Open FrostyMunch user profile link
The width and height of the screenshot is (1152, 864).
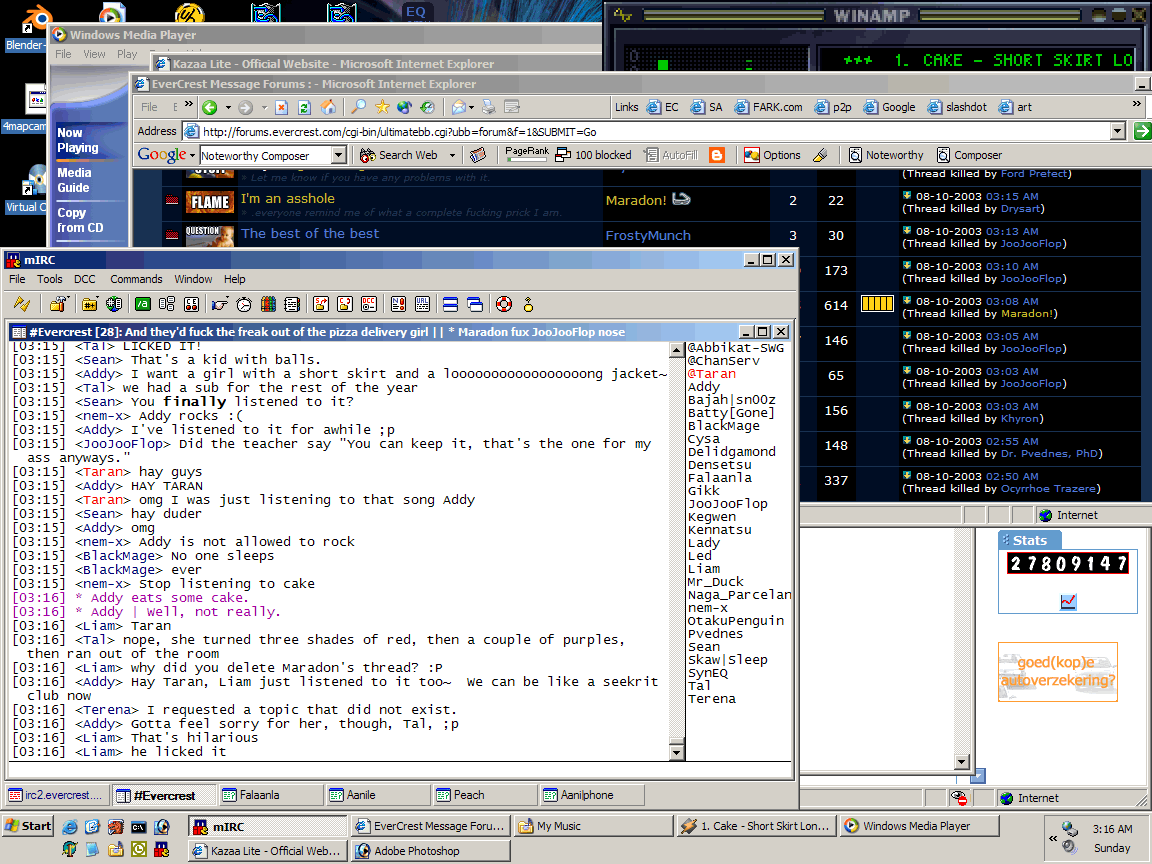tap(648, 236)
